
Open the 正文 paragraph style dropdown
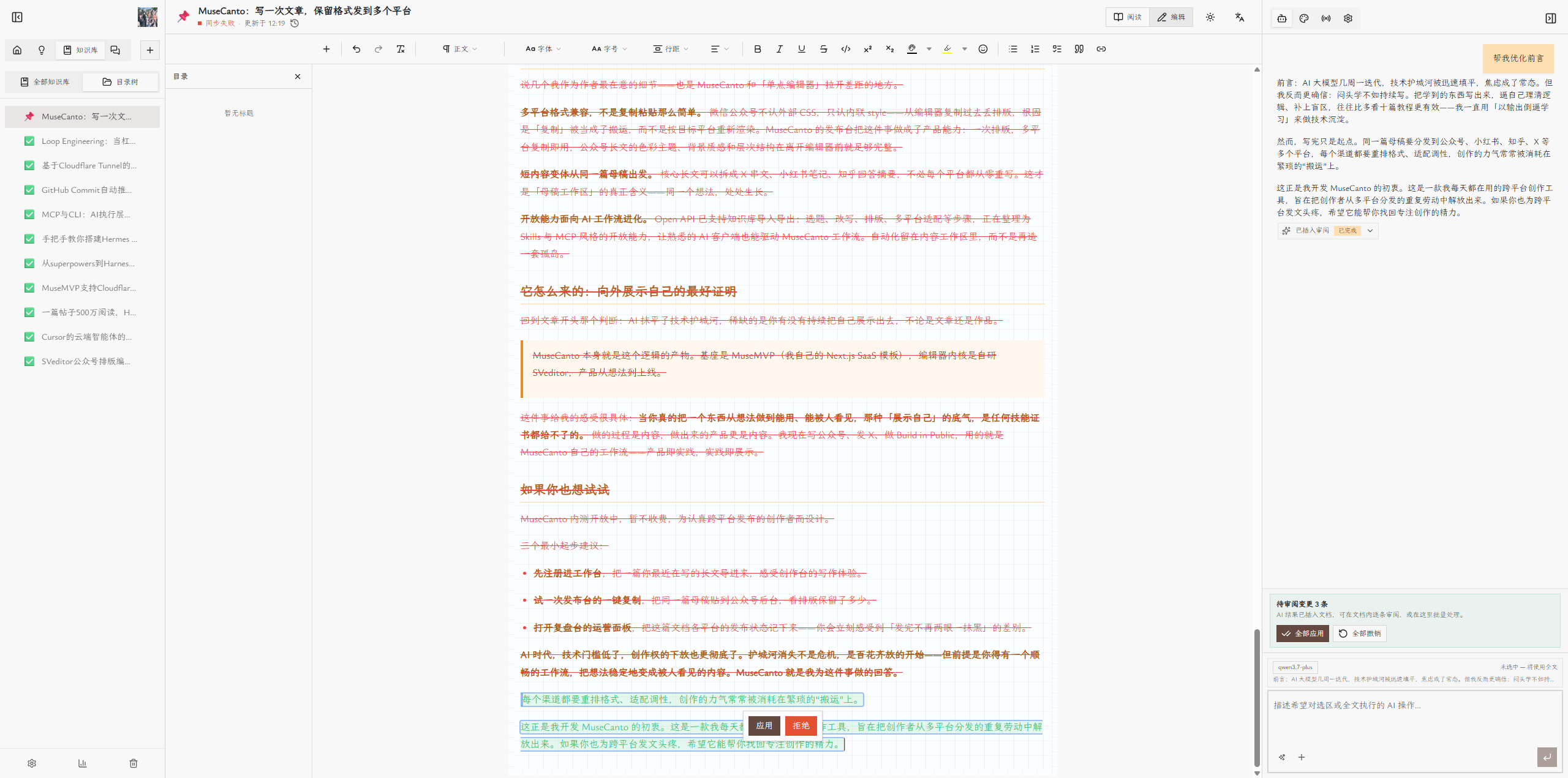(460, 49)
